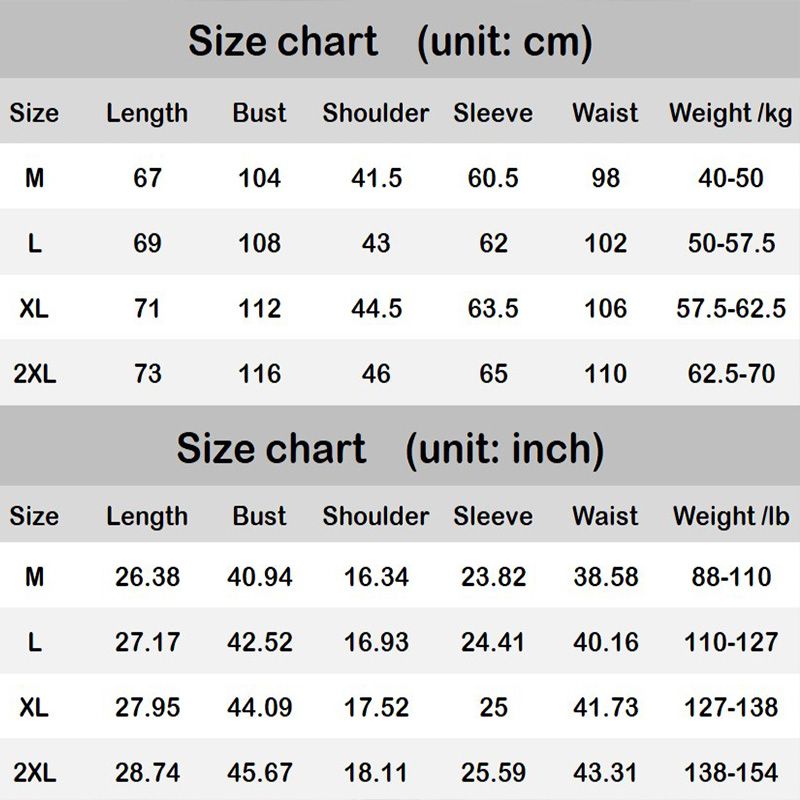Select the Weight /lb column header
Viewport: 800px width, 800px height.
pos(731,516)
